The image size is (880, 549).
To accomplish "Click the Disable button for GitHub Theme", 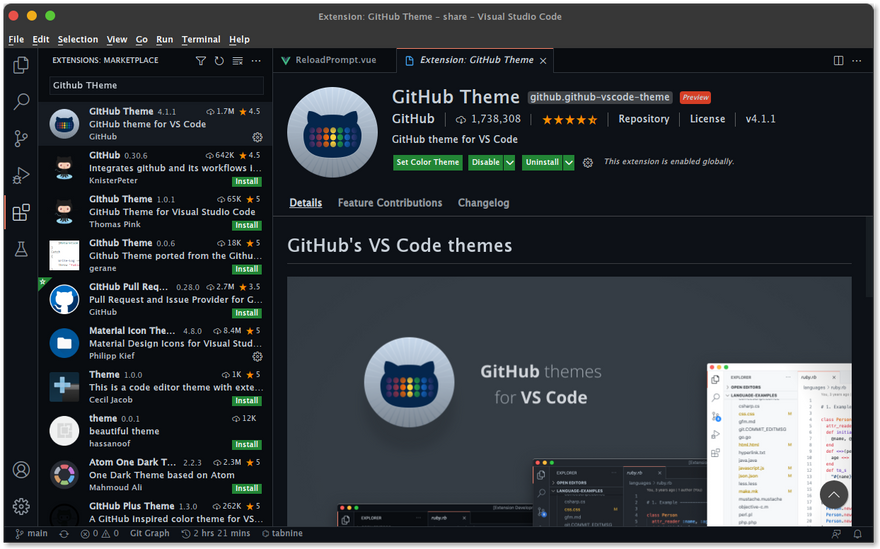I will click(x=485, y=162).
